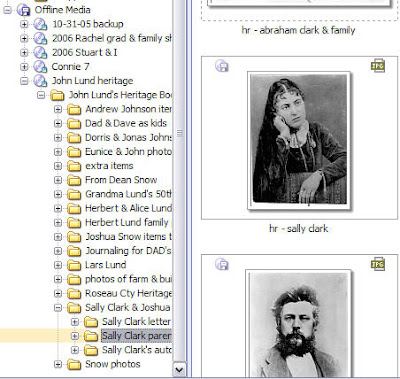Click the Lars Lund folder icon
The width and height of the screenshot is (400, 379).
pyautogui.click(x=74, y=265)
